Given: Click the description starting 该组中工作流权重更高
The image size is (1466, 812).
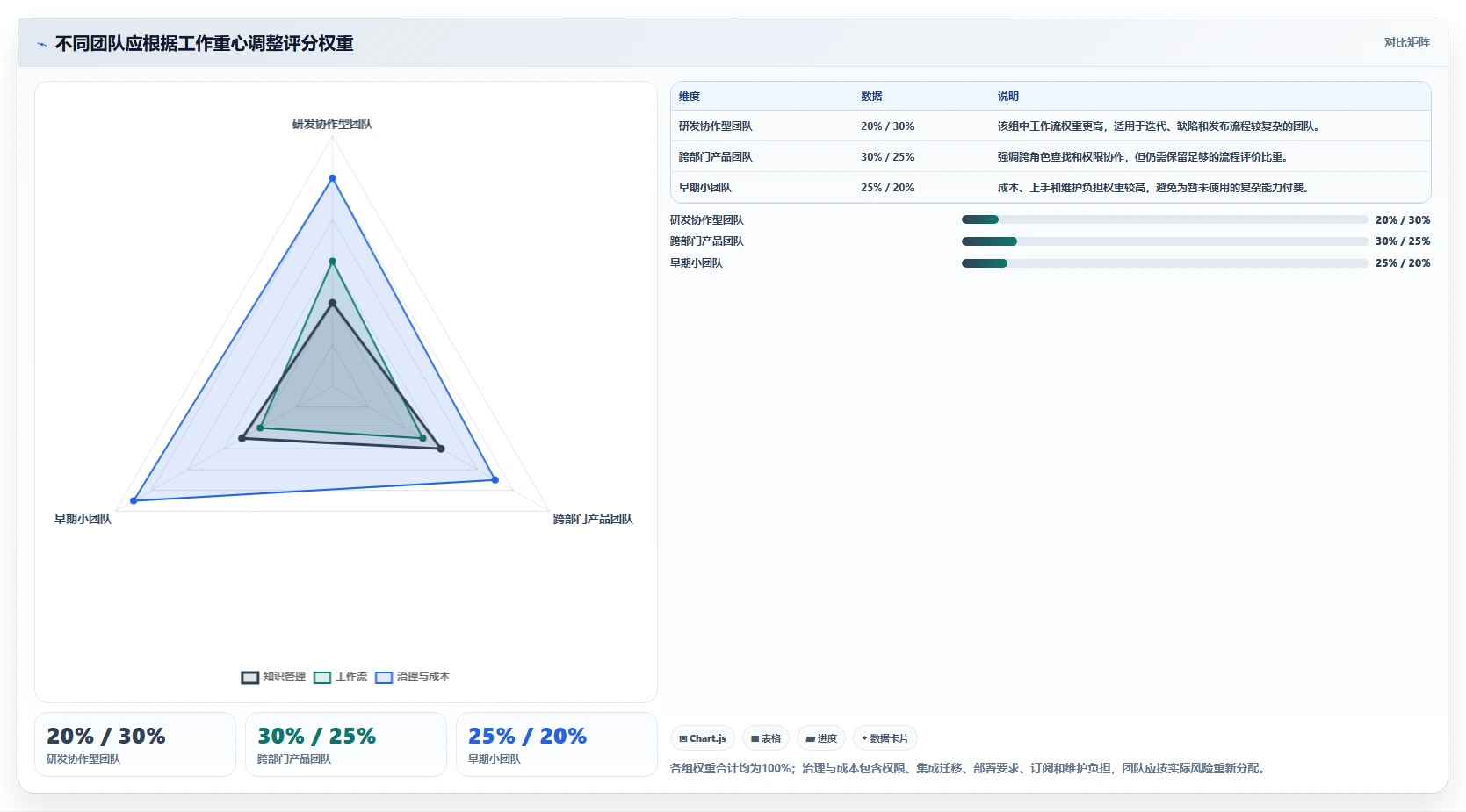Looking at the screenshot, I should coord(1160,126).
